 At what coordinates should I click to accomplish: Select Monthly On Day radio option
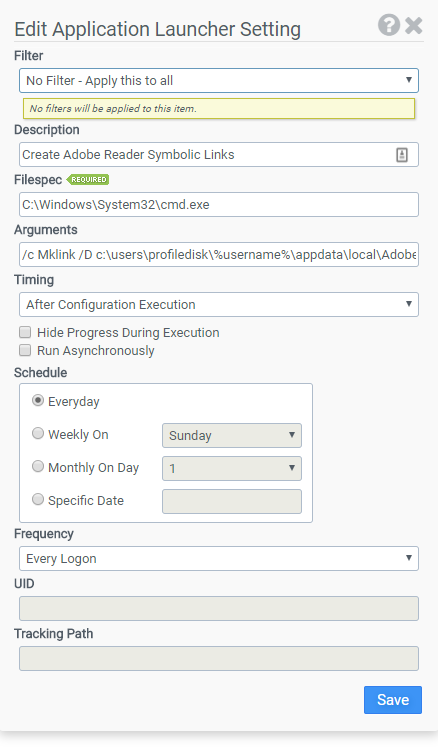(x=38, y=466)
